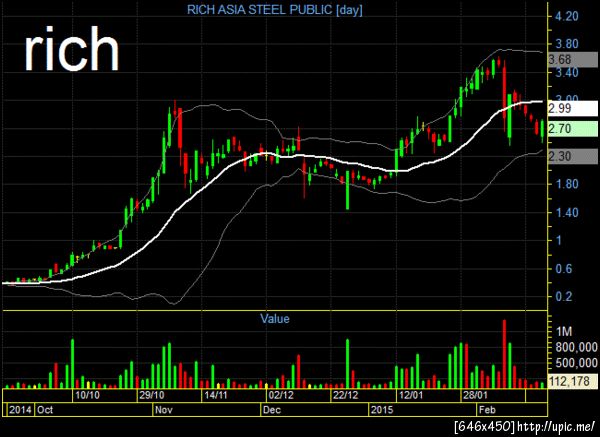Select the green 2.70 last price label
Viewport: 600px width, 437px height.
tap(572, 129)
